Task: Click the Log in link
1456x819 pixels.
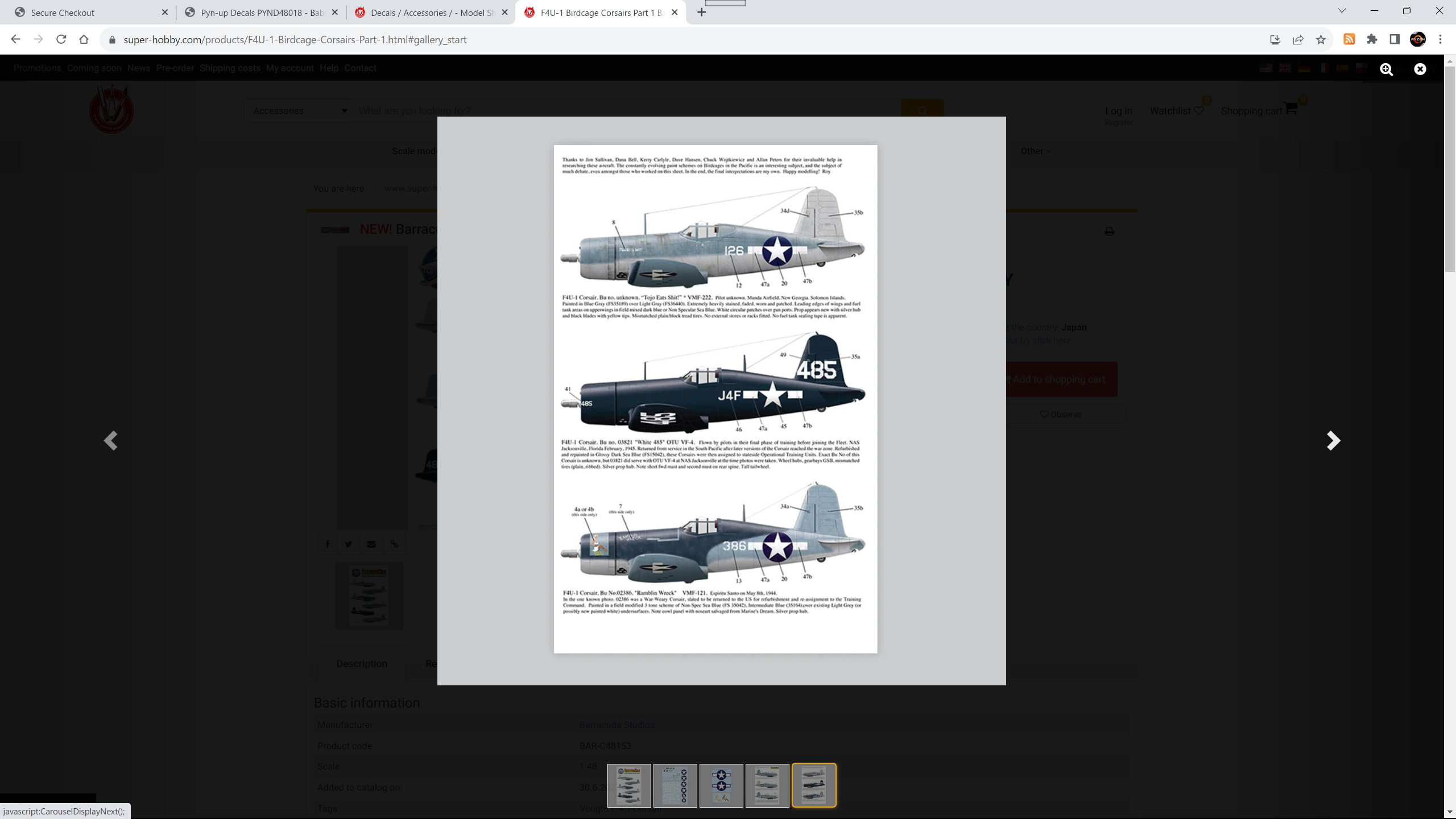Action: tap(1118, 111)
